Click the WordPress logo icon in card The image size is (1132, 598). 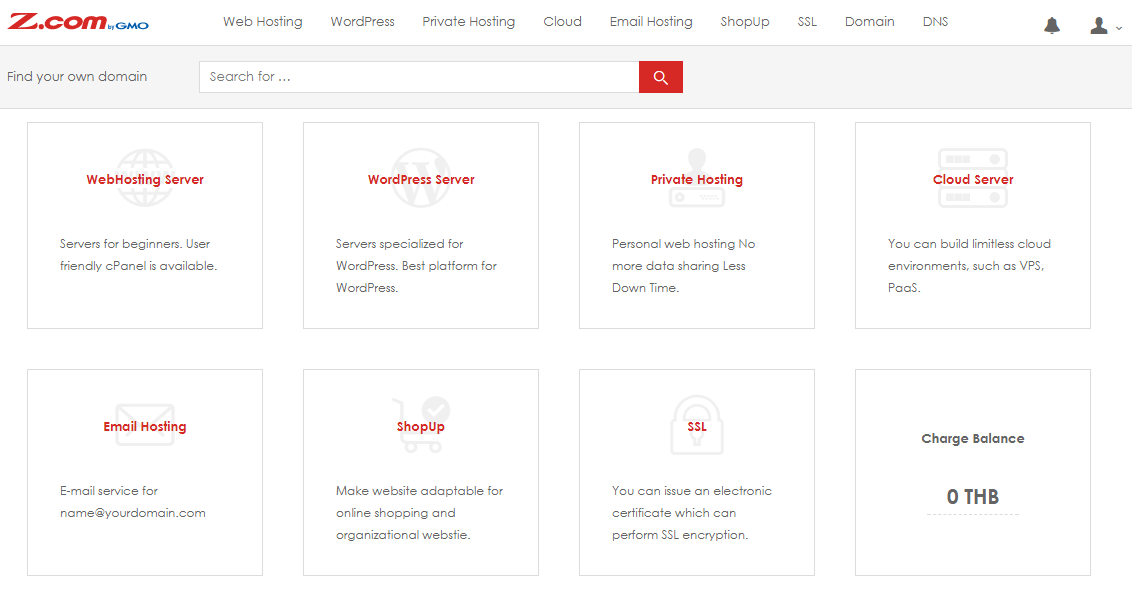(421, 178)
